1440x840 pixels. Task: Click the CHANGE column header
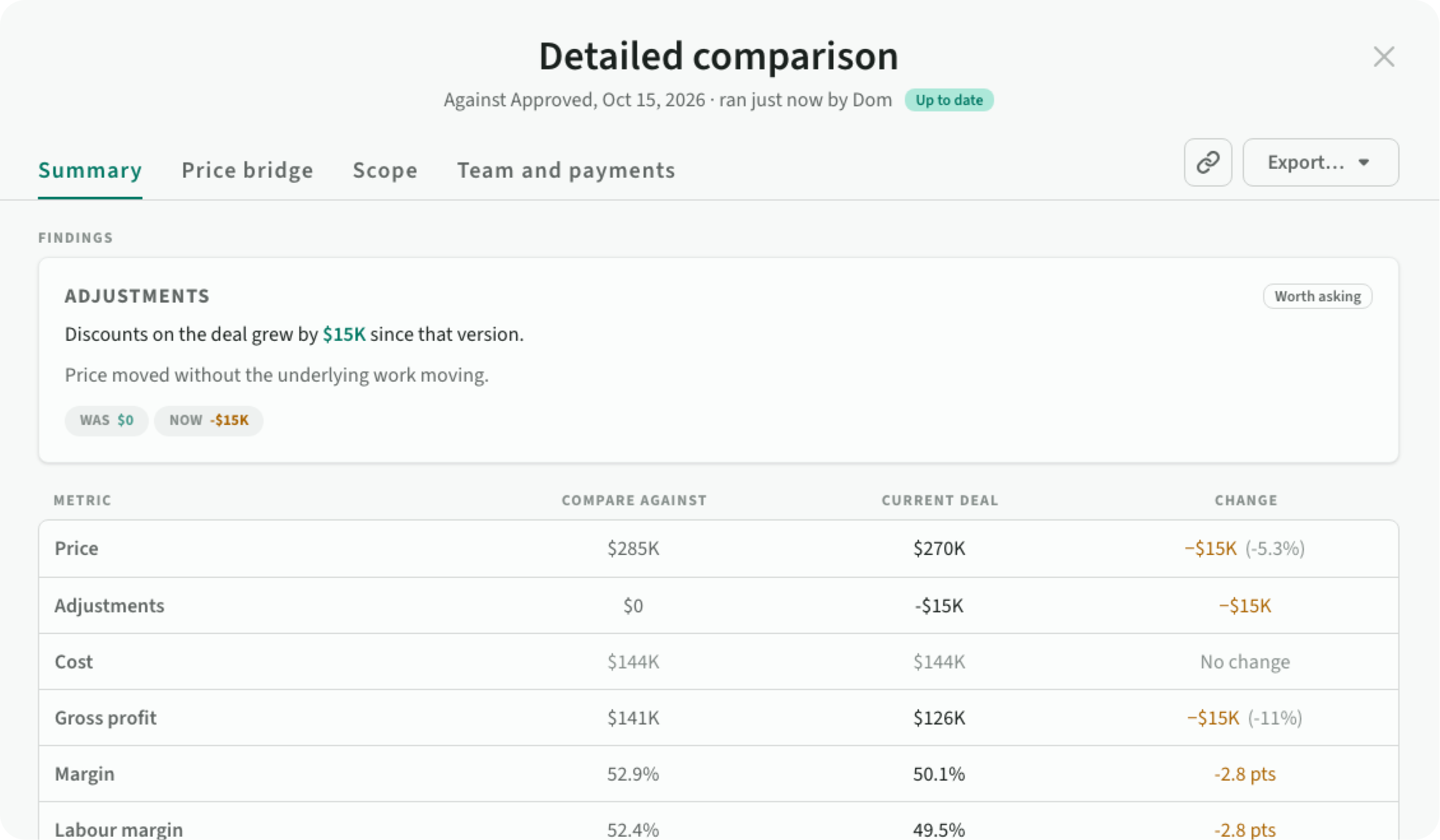(1246, 501)
